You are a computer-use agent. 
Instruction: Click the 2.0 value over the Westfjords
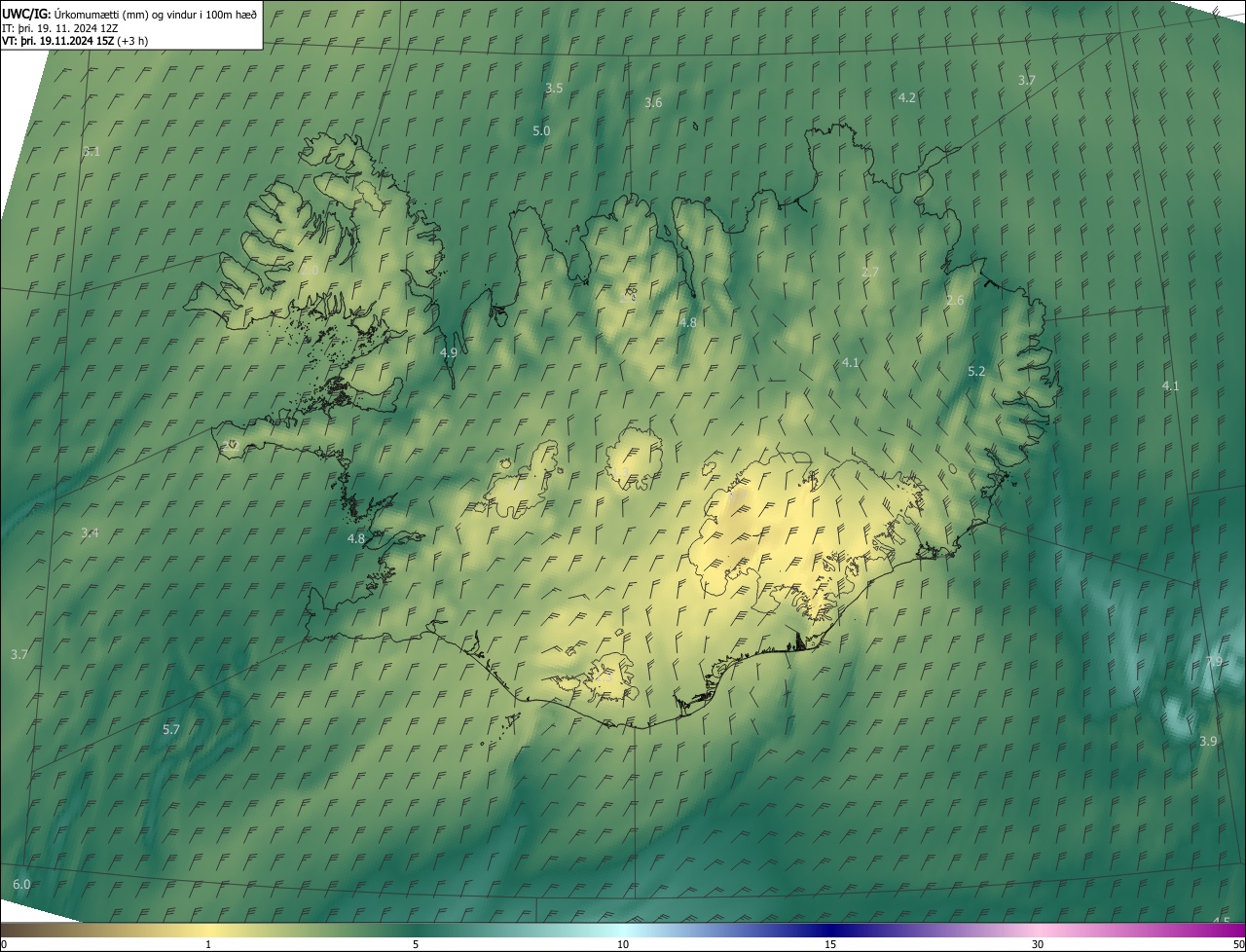pyautogui.click(x=310, y=270)
